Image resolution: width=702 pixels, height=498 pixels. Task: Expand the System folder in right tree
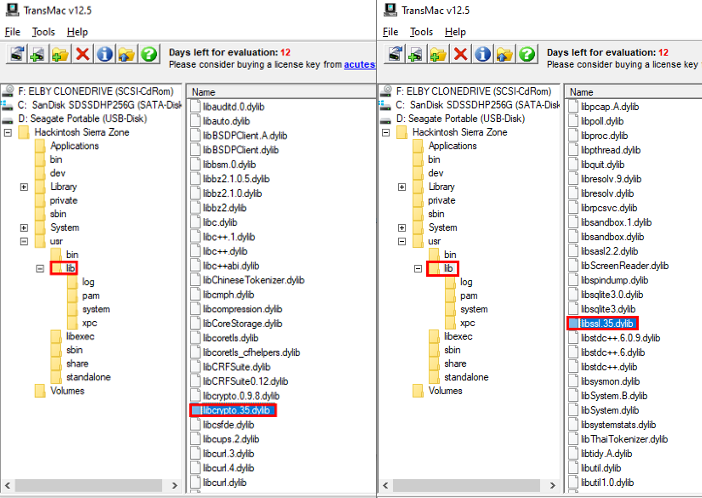pyautogui.click(x=401, y=228)
